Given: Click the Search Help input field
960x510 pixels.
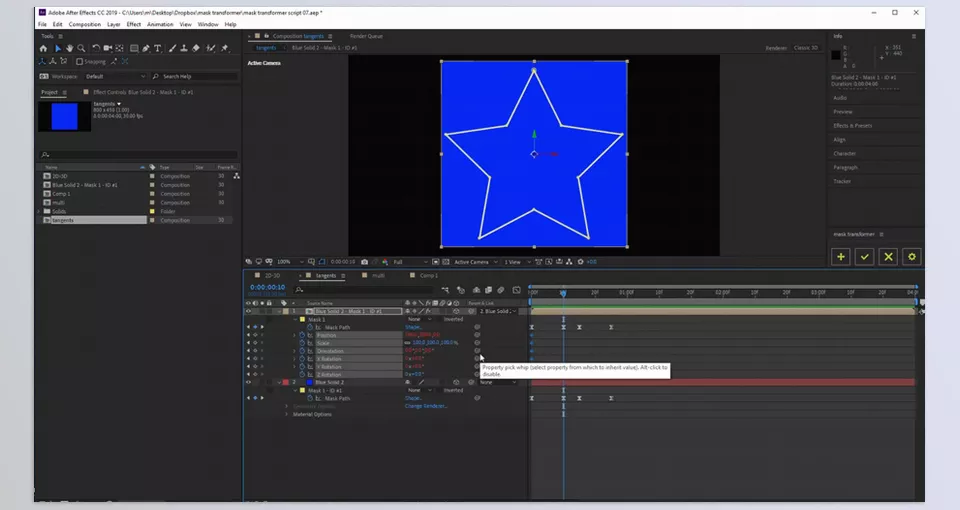Looking at the screenshot, I should tap(195, 76).
